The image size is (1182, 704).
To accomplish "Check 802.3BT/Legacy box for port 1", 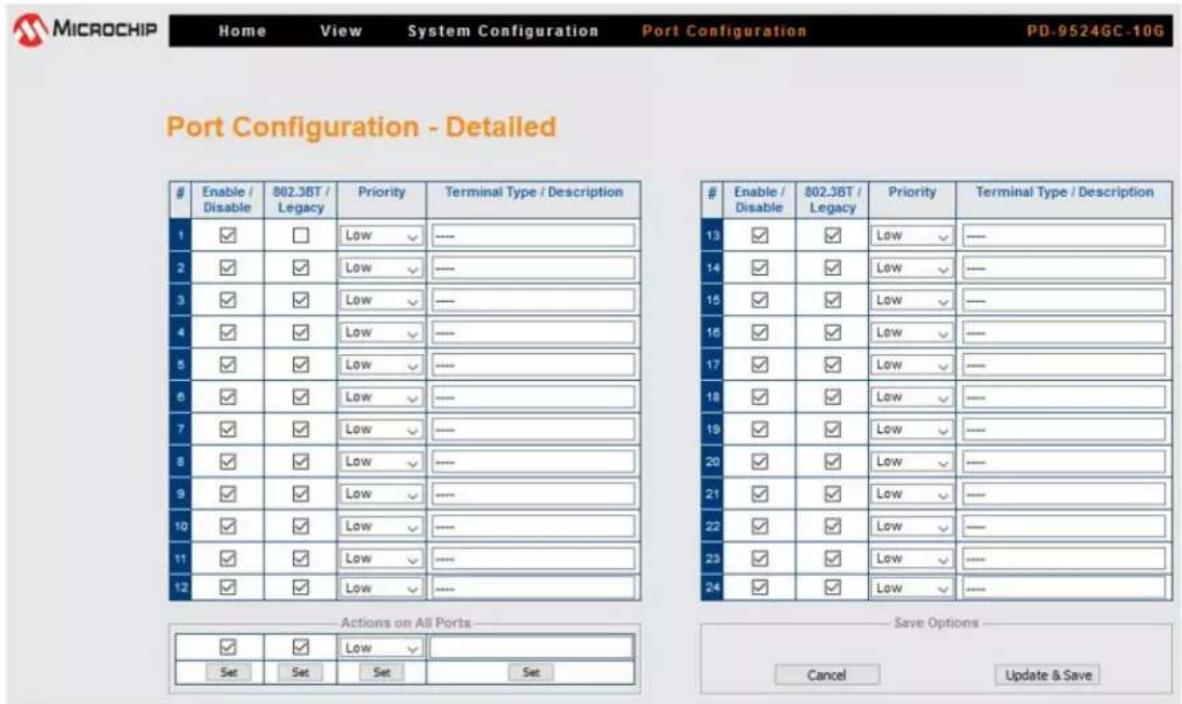I will [301, 235].
